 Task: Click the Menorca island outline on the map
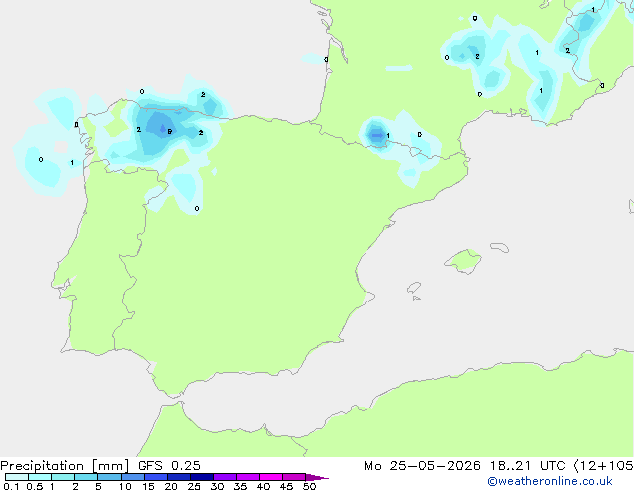click(x=500, y=247)
